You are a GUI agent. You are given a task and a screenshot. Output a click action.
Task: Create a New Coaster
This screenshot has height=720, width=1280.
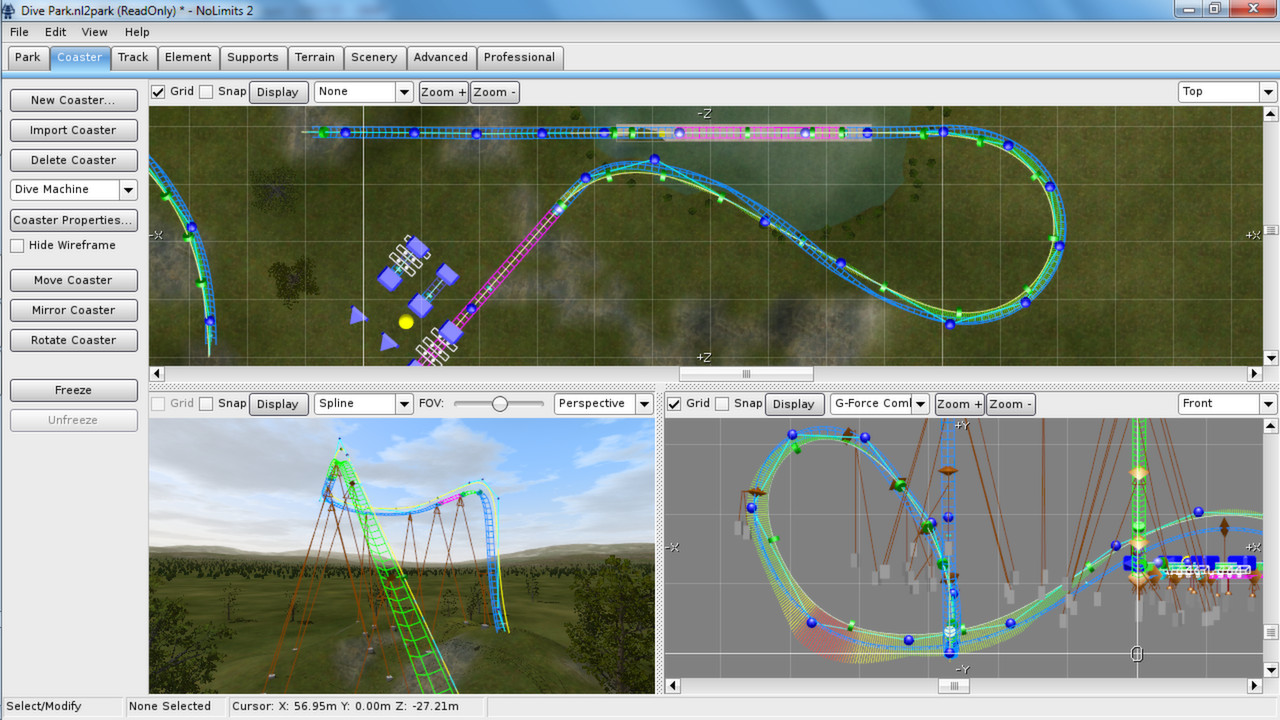[x=73, y=100]
